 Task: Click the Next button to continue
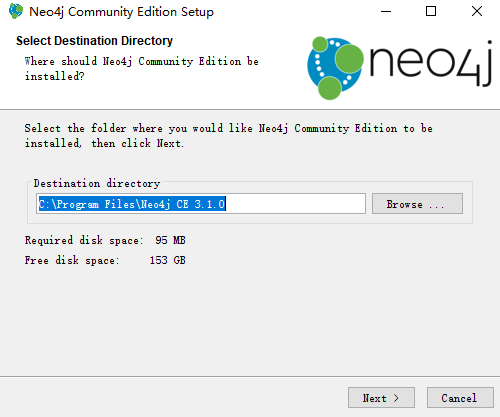381,398
